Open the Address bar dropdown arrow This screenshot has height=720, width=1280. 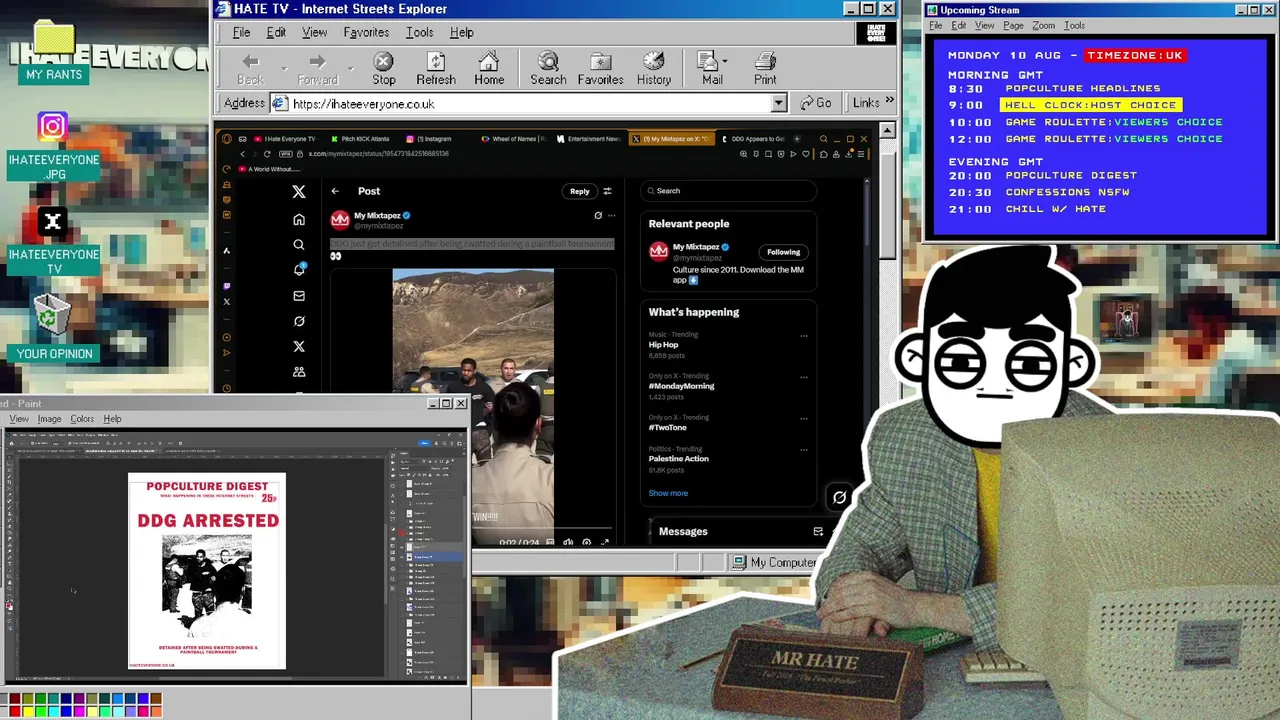pyautogui.click(x=778, y=103)
